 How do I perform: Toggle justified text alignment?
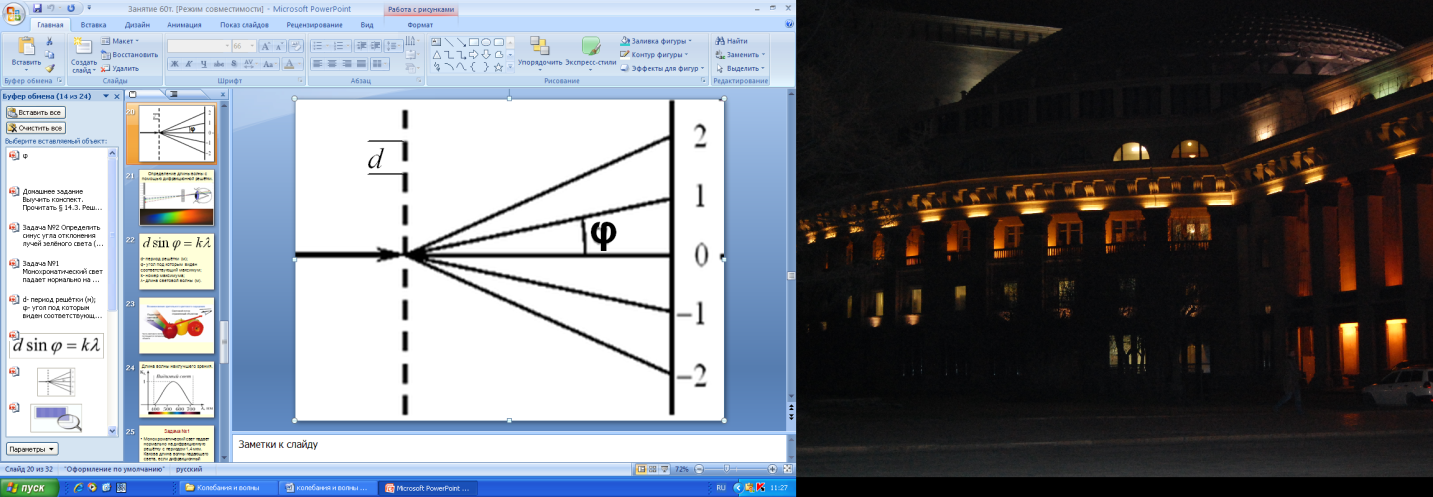(362, 64)
